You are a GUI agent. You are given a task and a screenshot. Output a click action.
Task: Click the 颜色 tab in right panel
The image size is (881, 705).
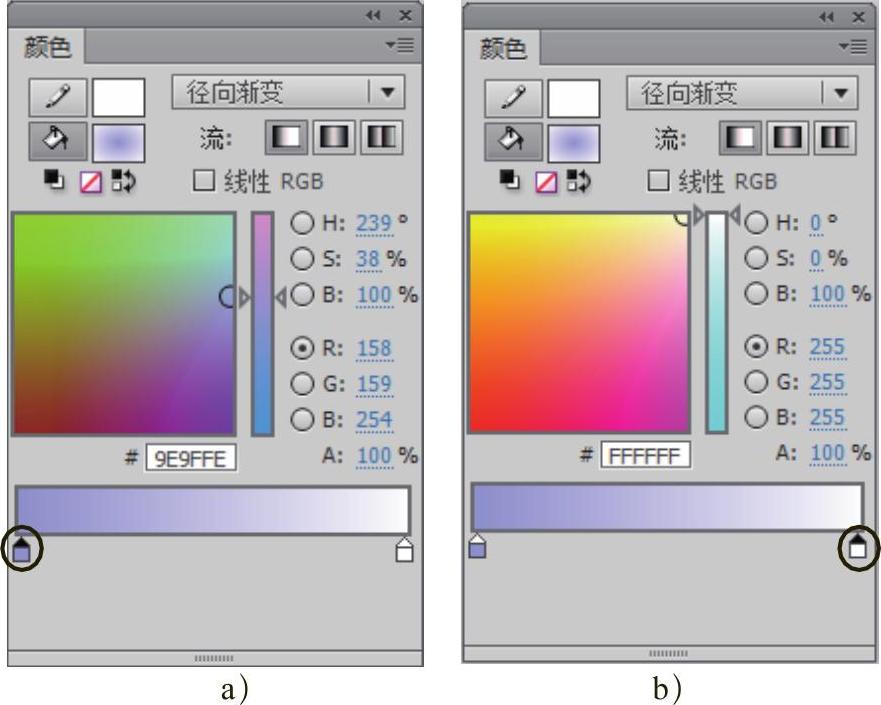tap(504, 47)
